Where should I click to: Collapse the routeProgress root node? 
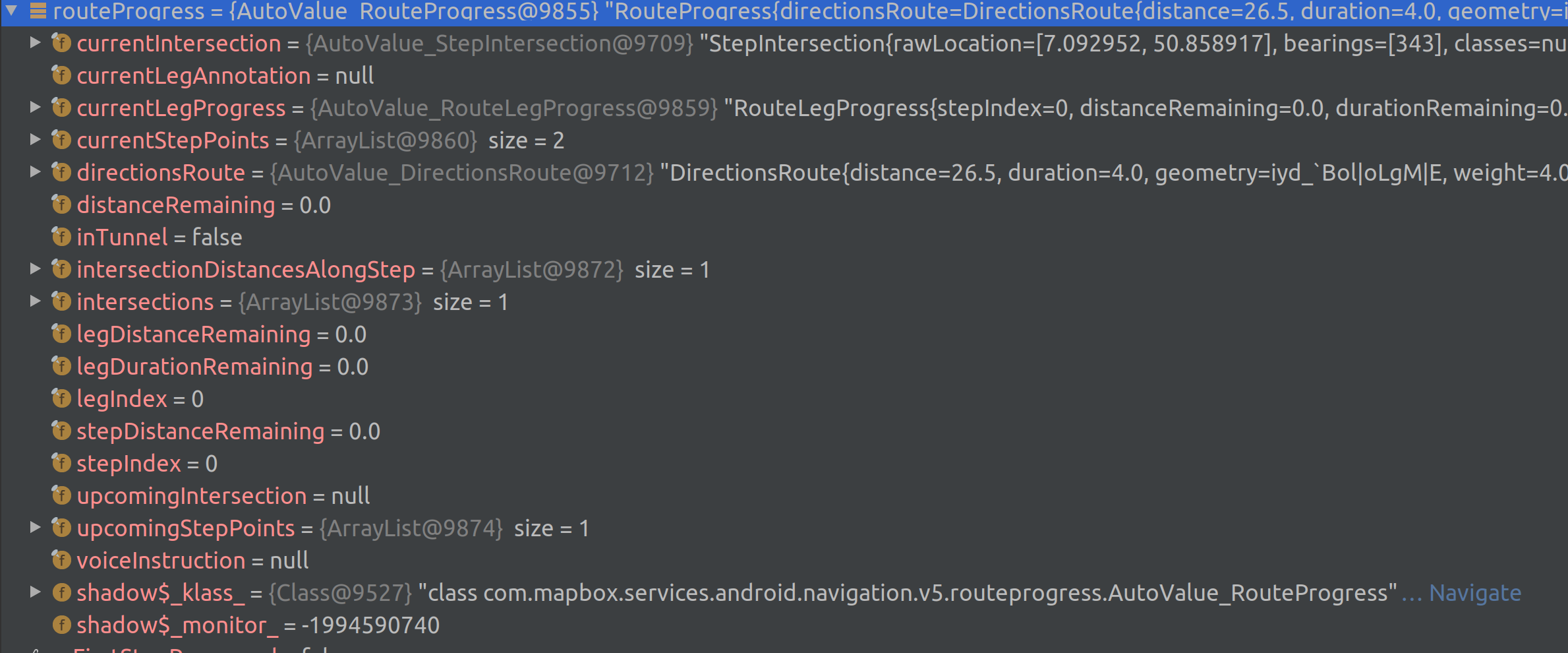pos(9,11)
